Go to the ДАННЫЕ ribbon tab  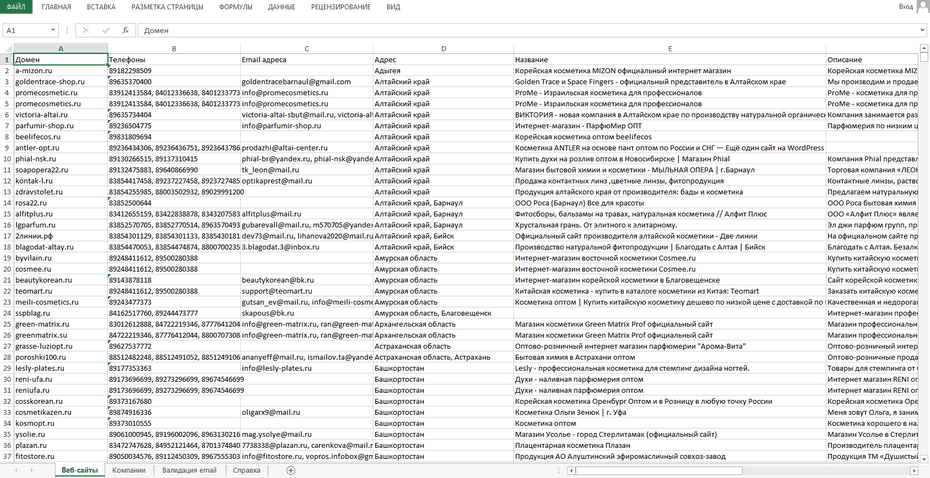tap(282, 7)
